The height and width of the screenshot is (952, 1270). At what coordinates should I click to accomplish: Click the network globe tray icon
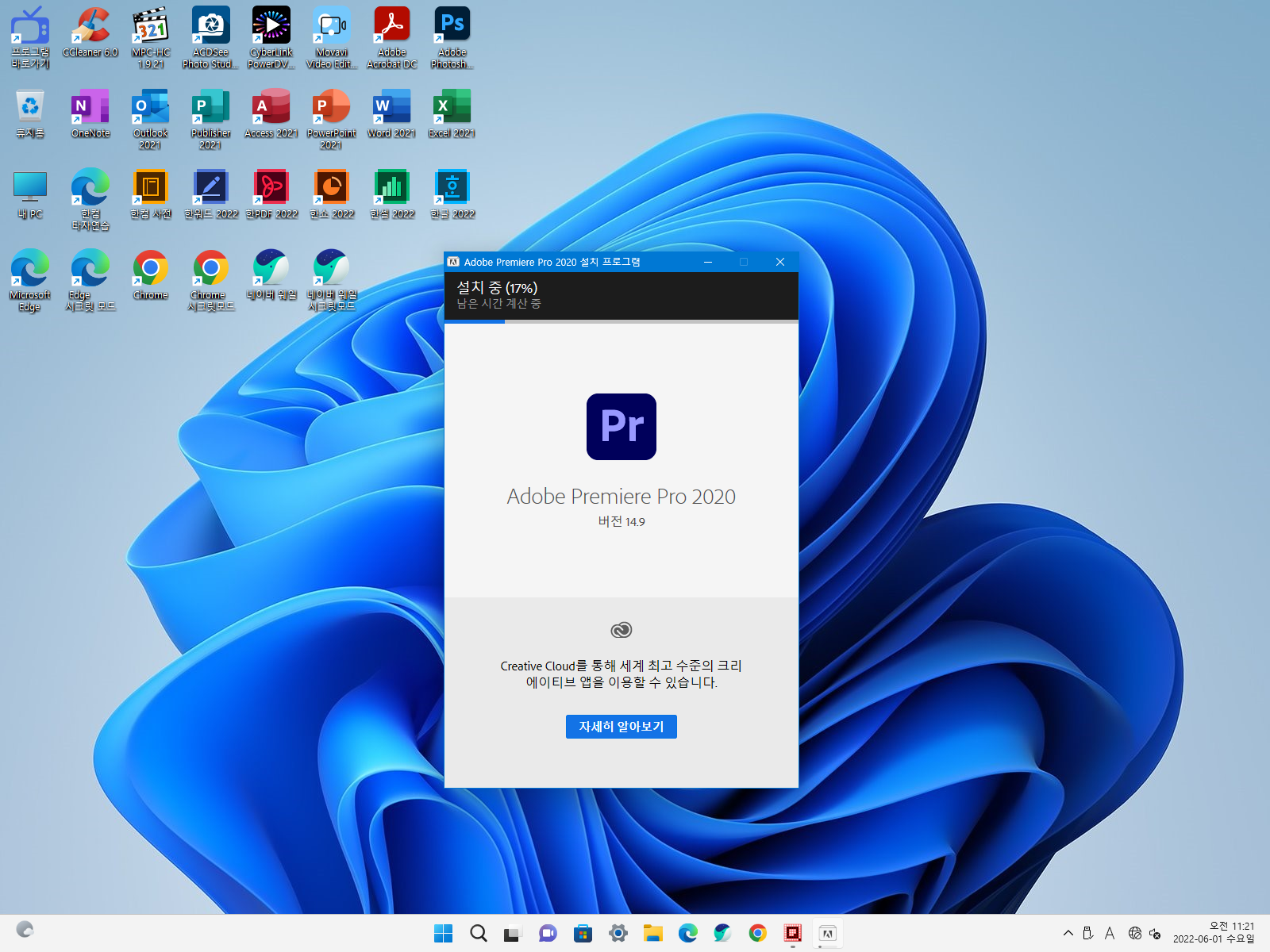1135,934
